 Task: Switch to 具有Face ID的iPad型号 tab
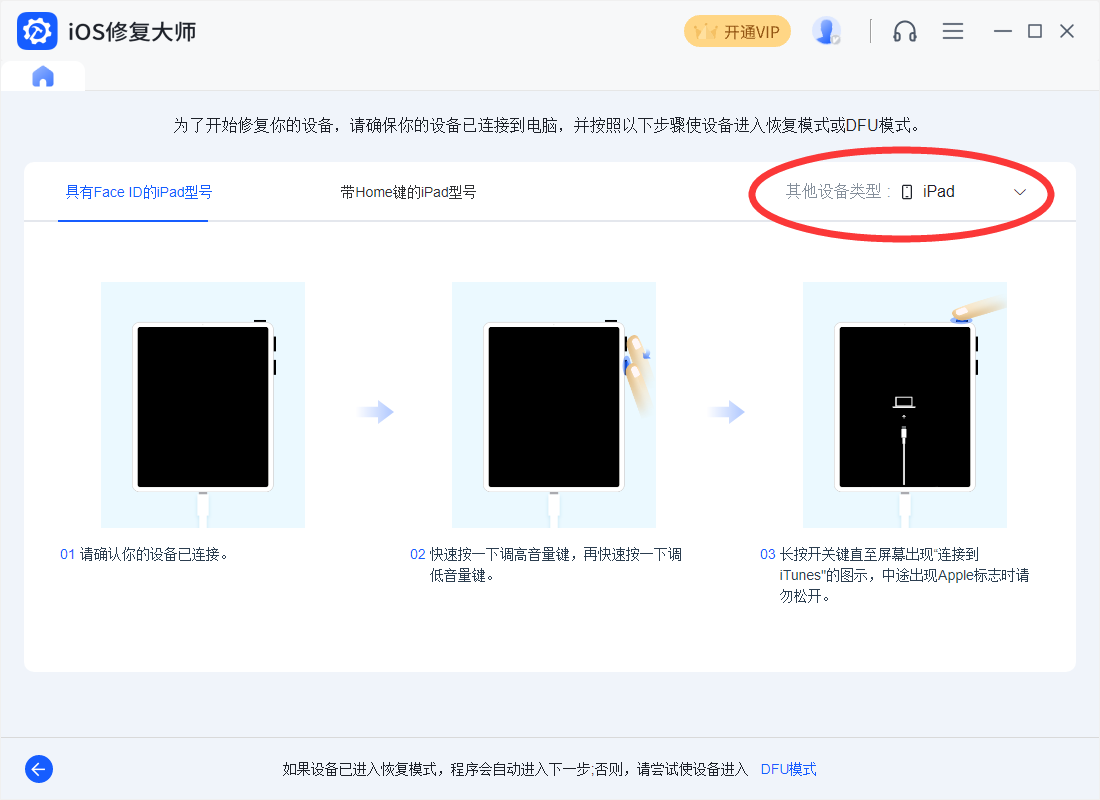click(x=139, y=192)
